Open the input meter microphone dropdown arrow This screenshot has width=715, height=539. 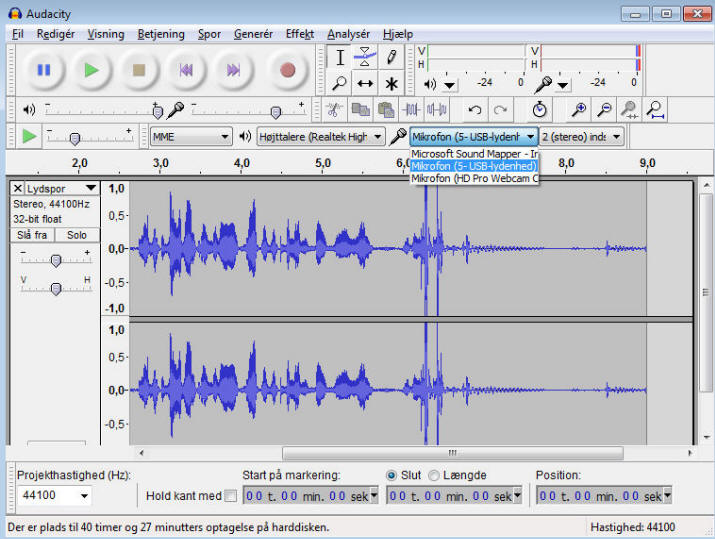tap(564, 85)
